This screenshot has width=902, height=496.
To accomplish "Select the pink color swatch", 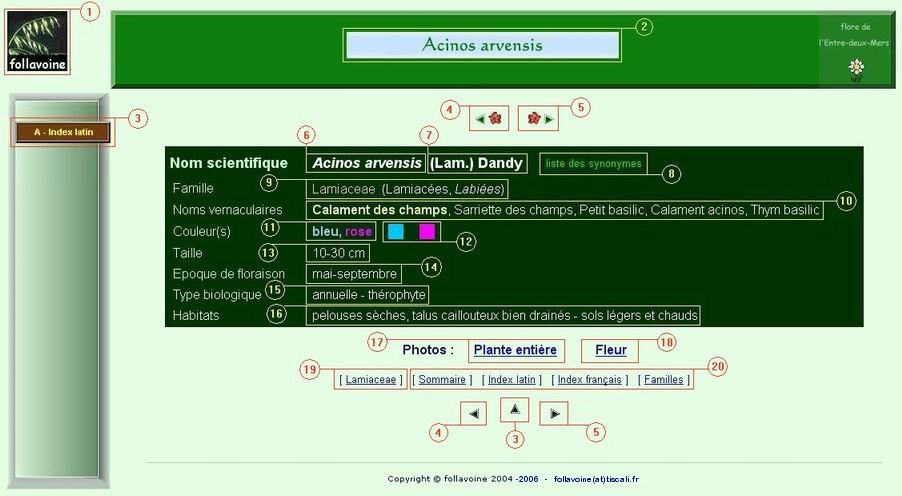I will (x=427, y=232).
